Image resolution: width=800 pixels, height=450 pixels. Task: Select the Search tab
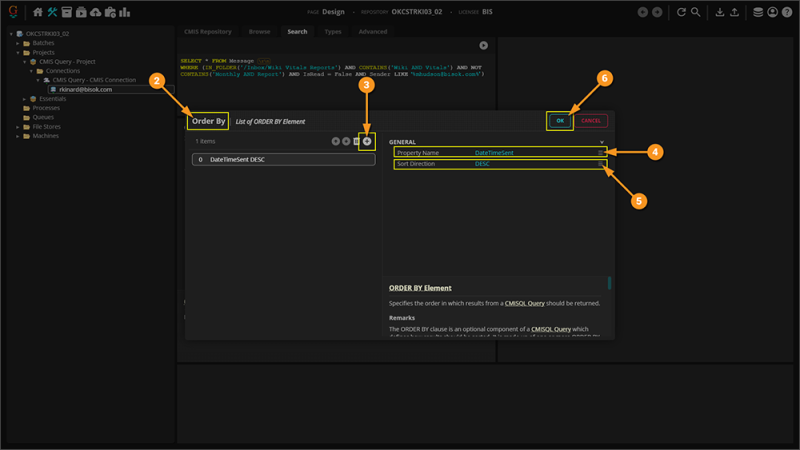[297, 32]
